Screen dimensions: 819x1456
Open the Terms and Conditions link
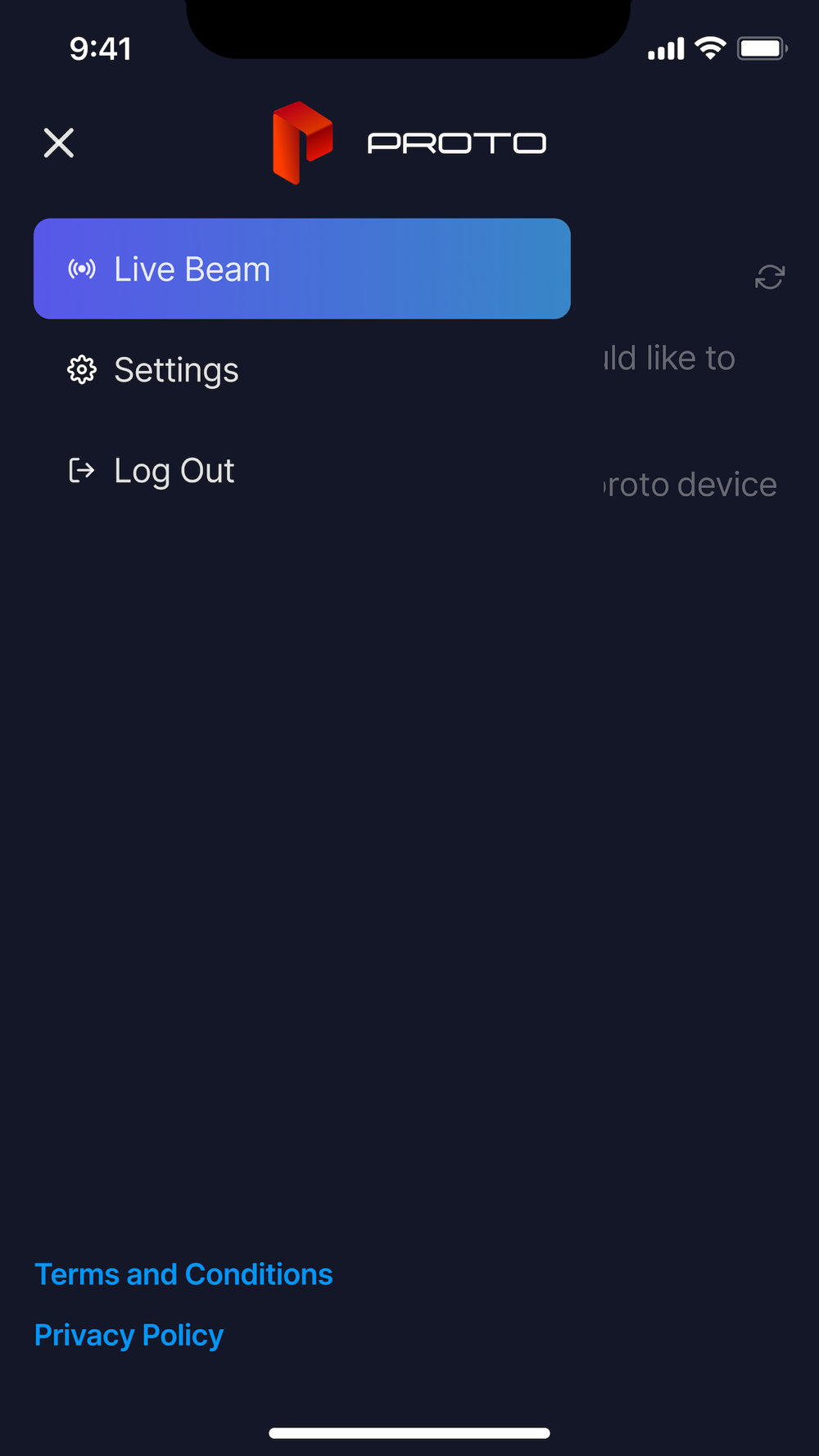click(183, 1274)
